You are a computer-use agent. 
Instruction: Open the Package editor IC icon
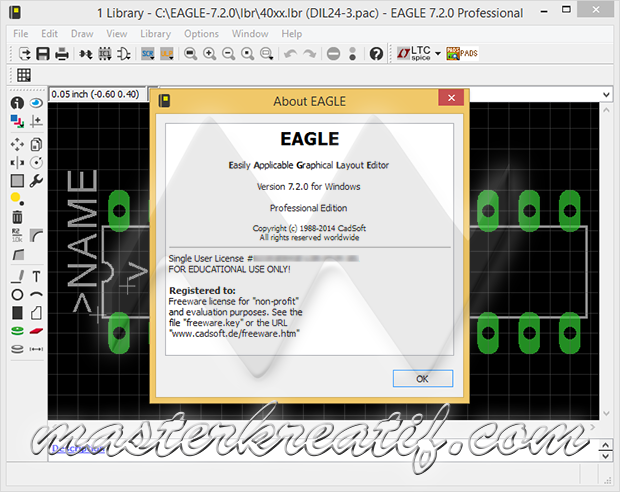105,53
